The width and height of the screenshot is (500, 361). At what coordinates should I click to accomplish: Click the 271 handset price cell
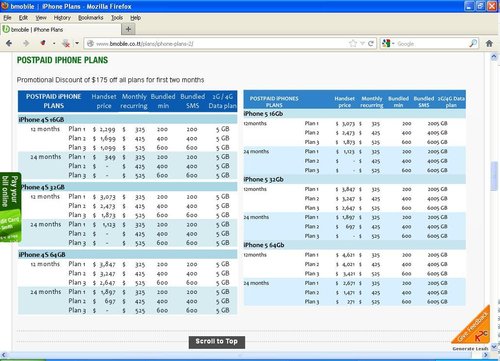pyautogui.click(x=351, y=302)
